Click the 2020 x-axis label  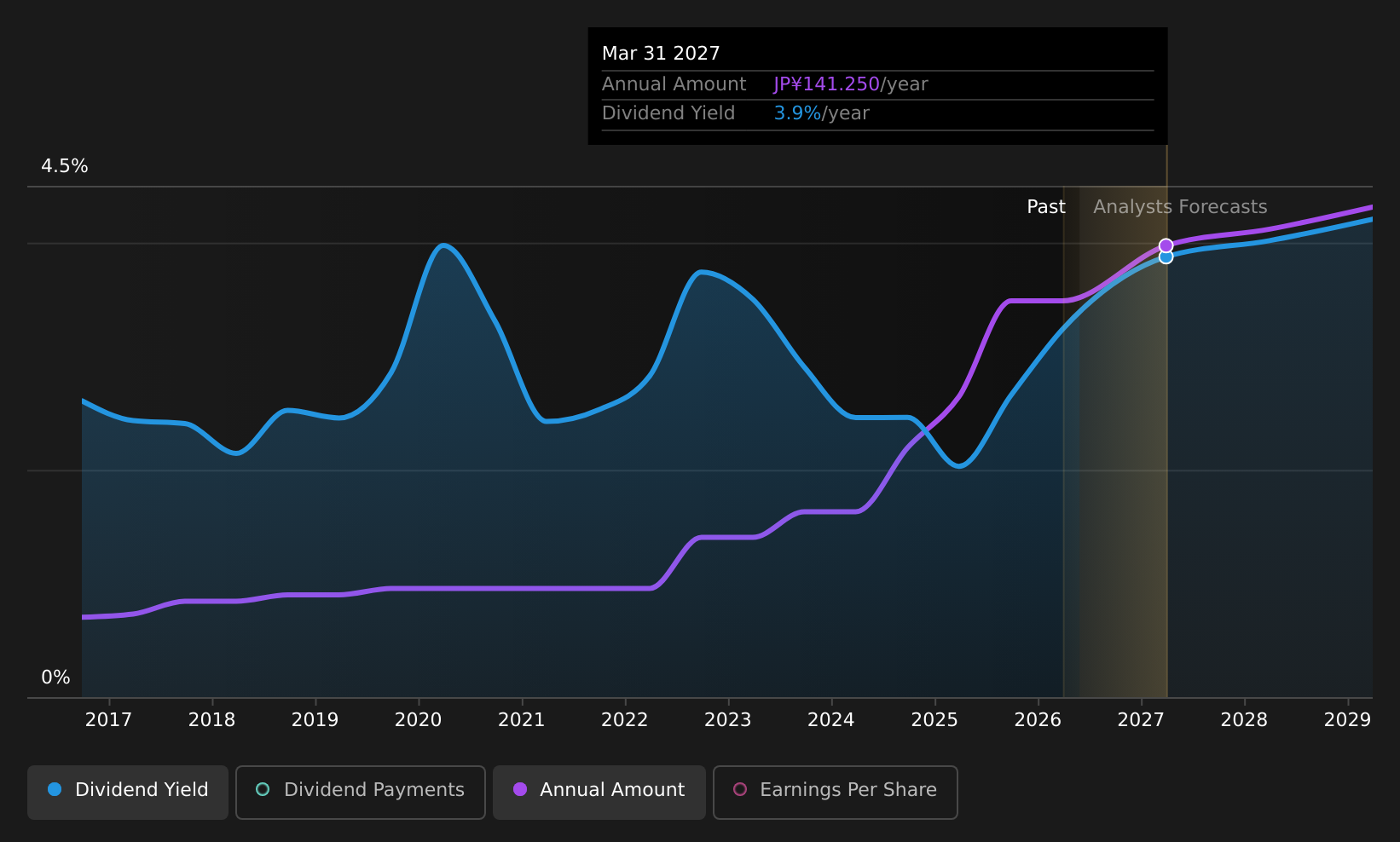coord(418,720)
